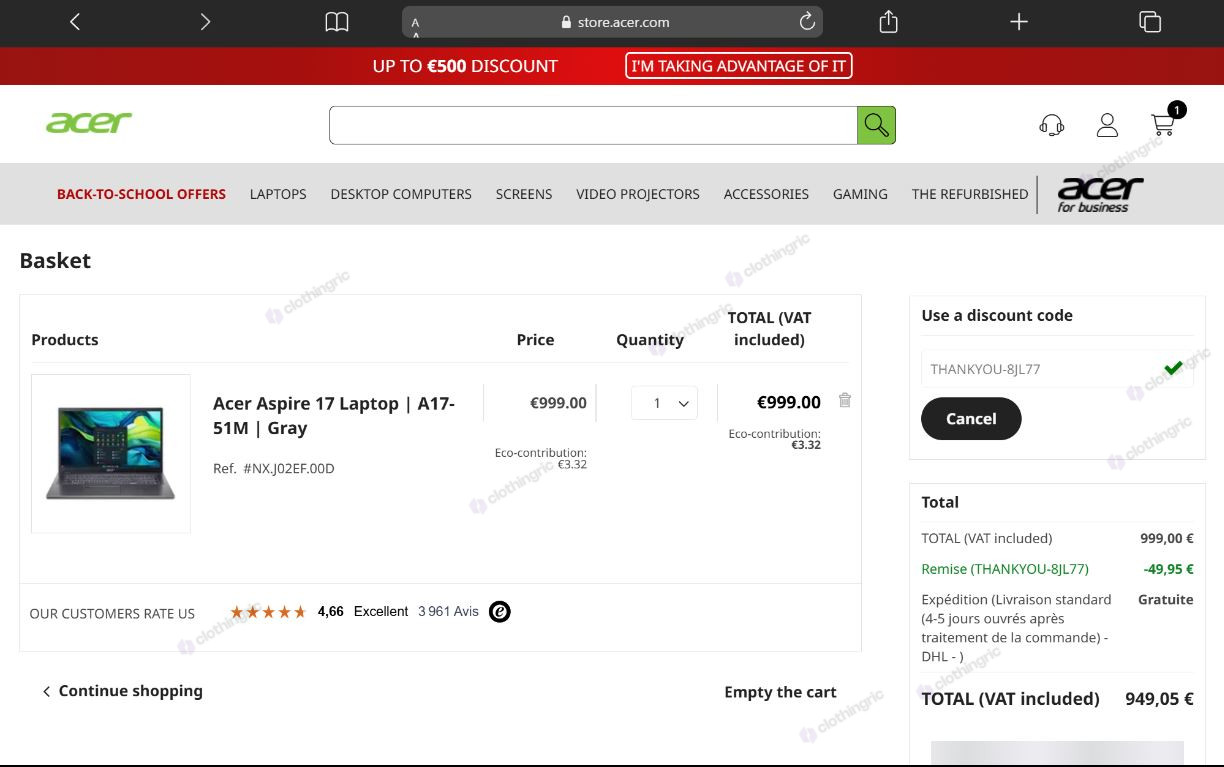The width and height of the screenshot is (1224, 767).
Task: Go back with the browser back arrow
Action: click(x=75, y=22)
